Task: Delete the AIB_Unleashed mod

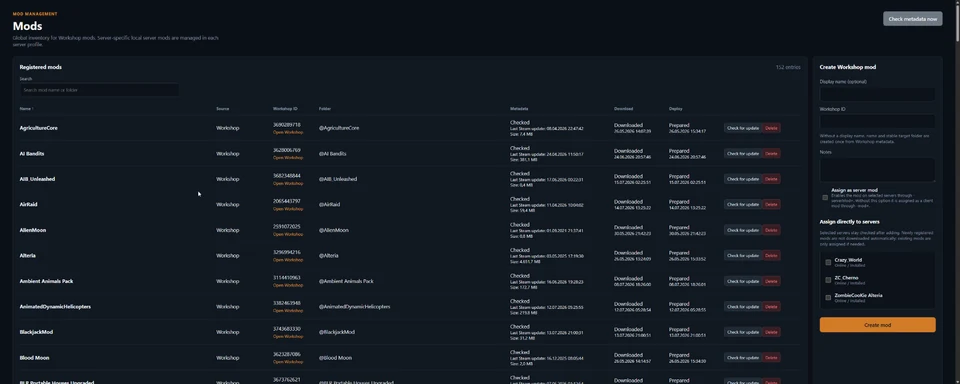Action: point(771,179)
